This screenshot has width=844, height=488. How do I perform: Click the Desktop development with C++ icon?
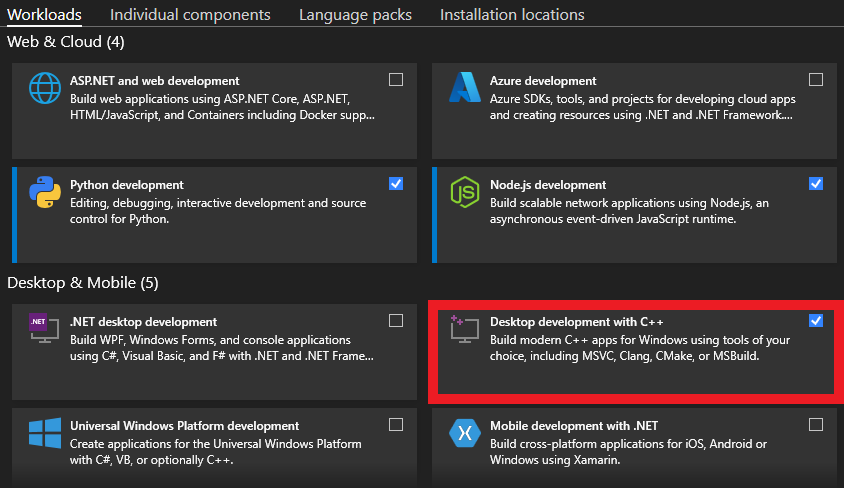465,329
